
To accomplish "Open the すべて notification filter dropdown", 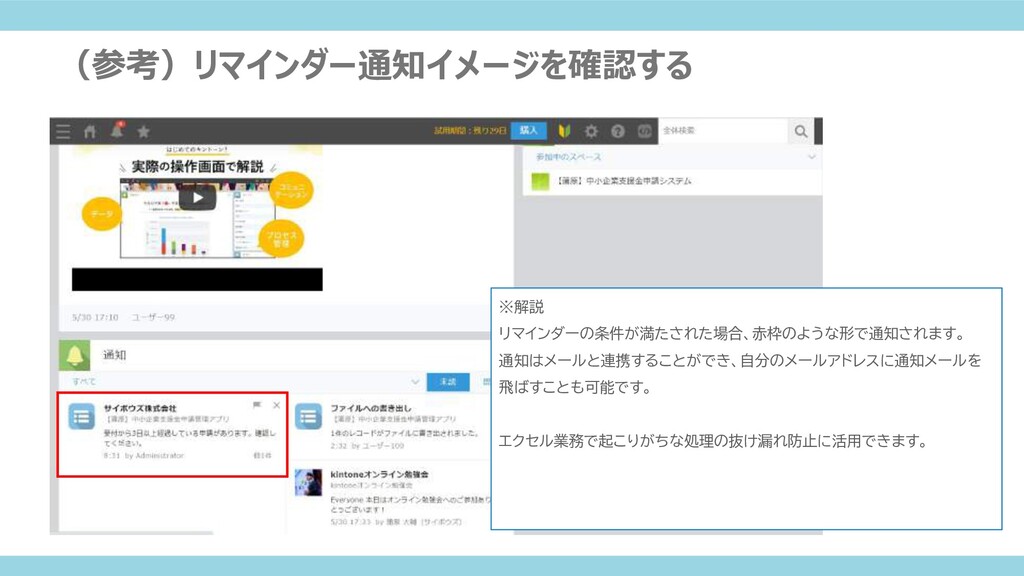I will [x=244, y=381].
